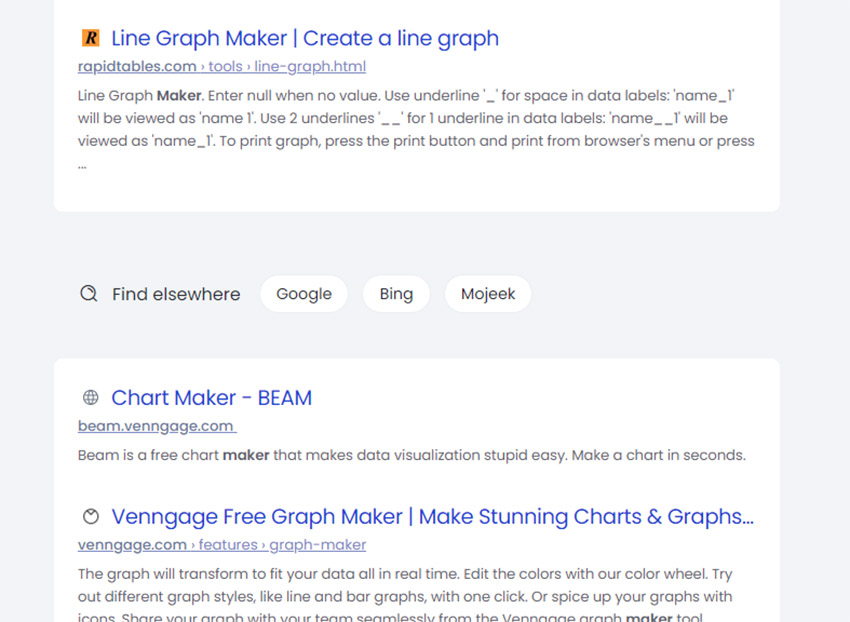Click the globe icon next to Chart Maker
Viewport: 850px width, 622px height.
pos(91,397)
